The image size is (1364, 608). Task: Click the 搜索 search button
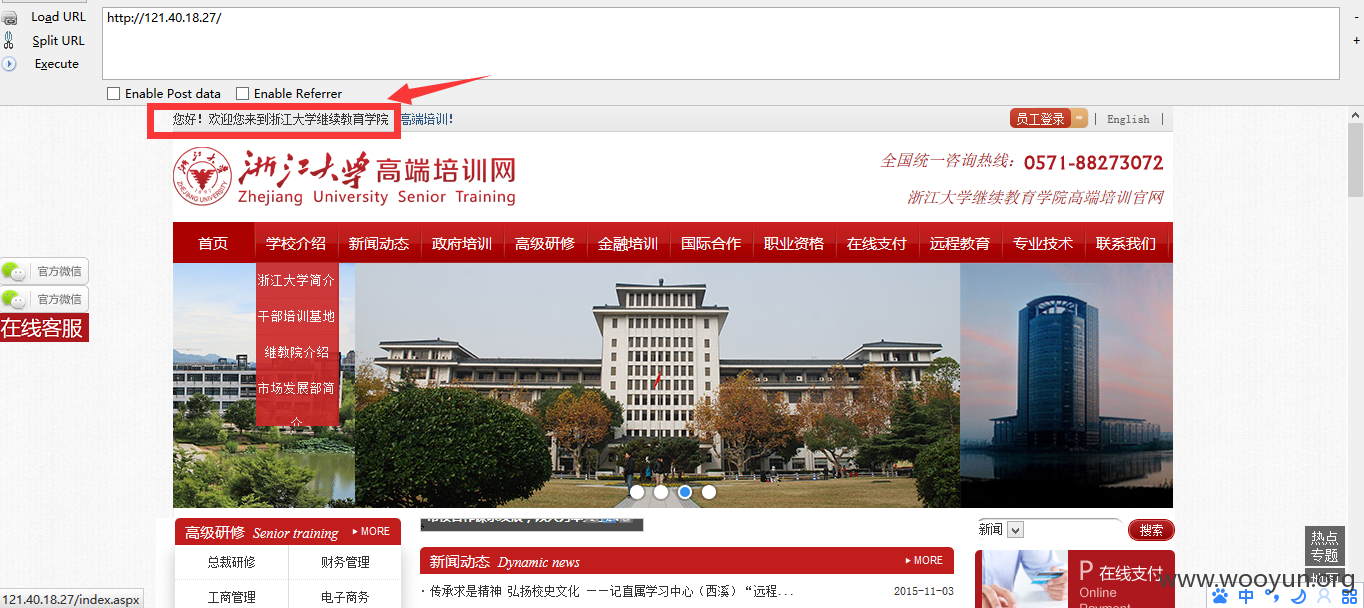(x=1151, y=530)
